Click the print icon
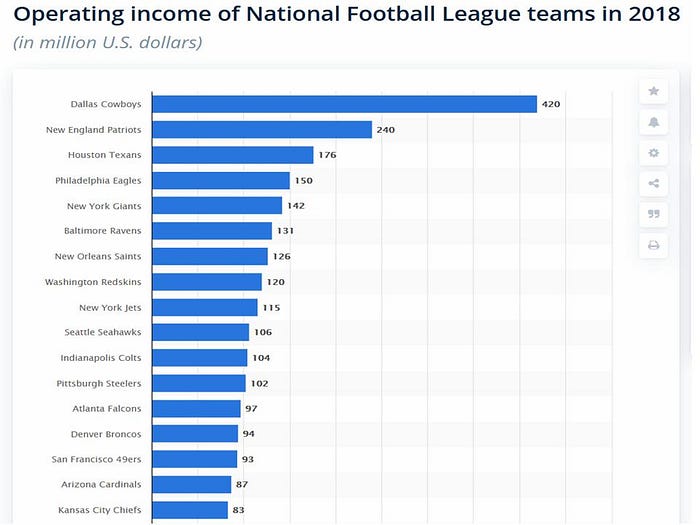 point(654,245)
